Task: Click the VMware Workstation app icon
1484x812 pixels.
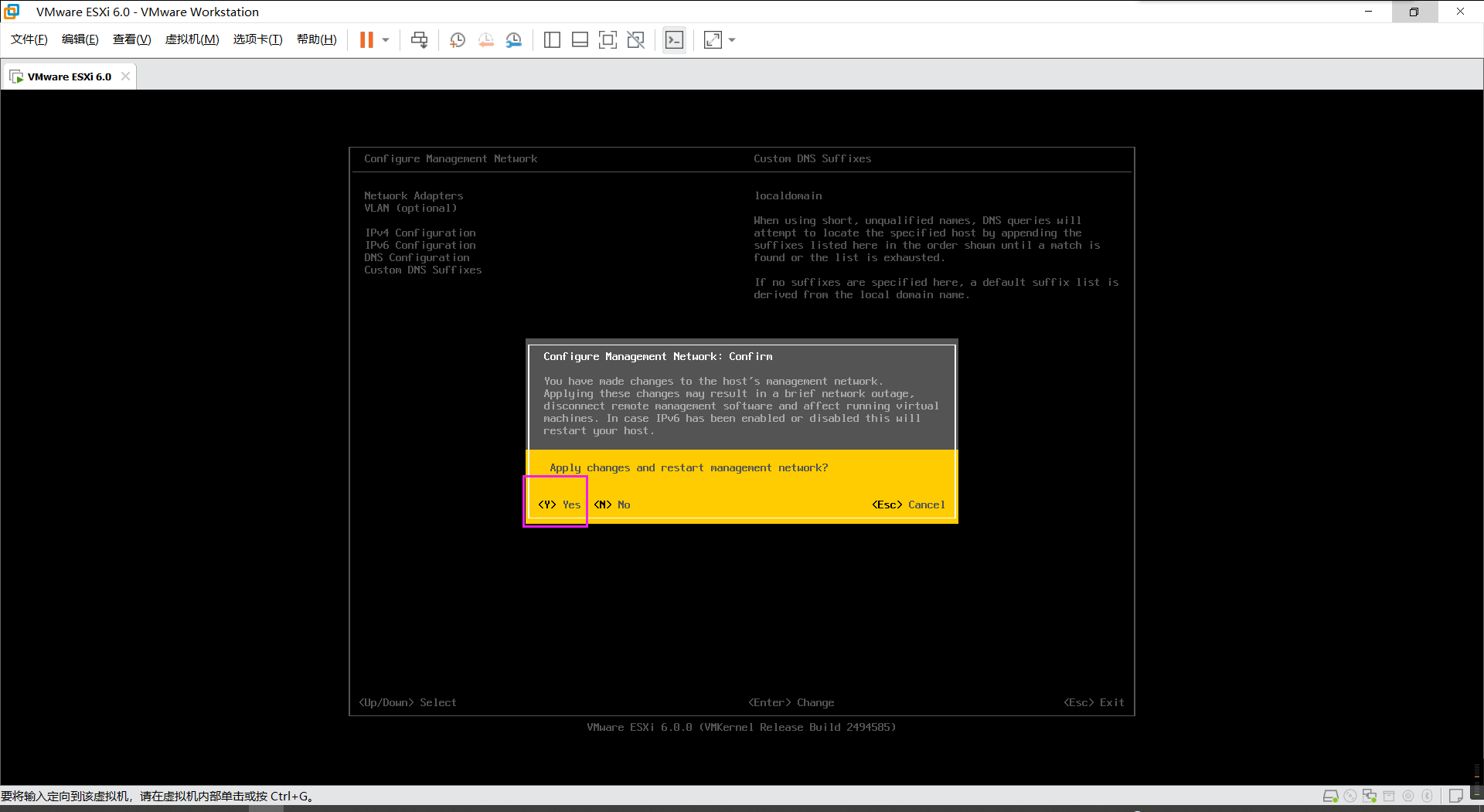Action: pos(12,12)
